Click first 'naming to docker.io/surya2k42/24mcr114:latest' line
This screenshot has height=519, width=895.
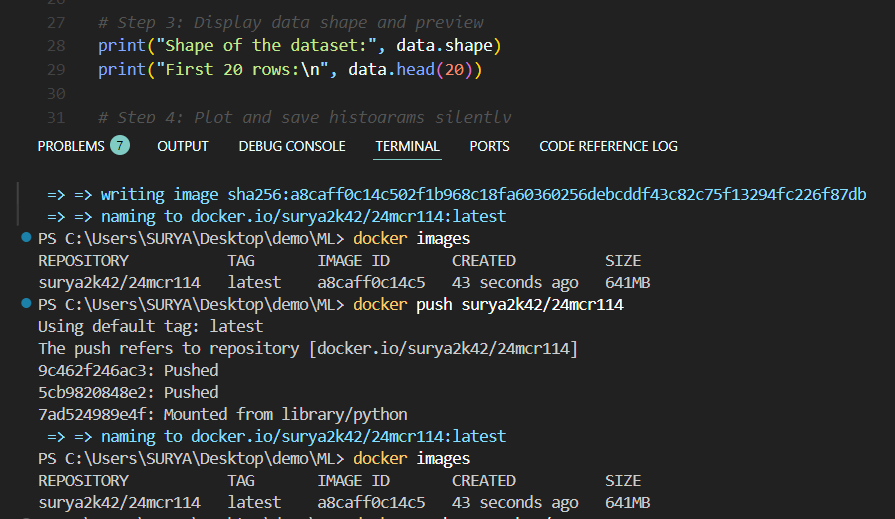click(276, 216)
